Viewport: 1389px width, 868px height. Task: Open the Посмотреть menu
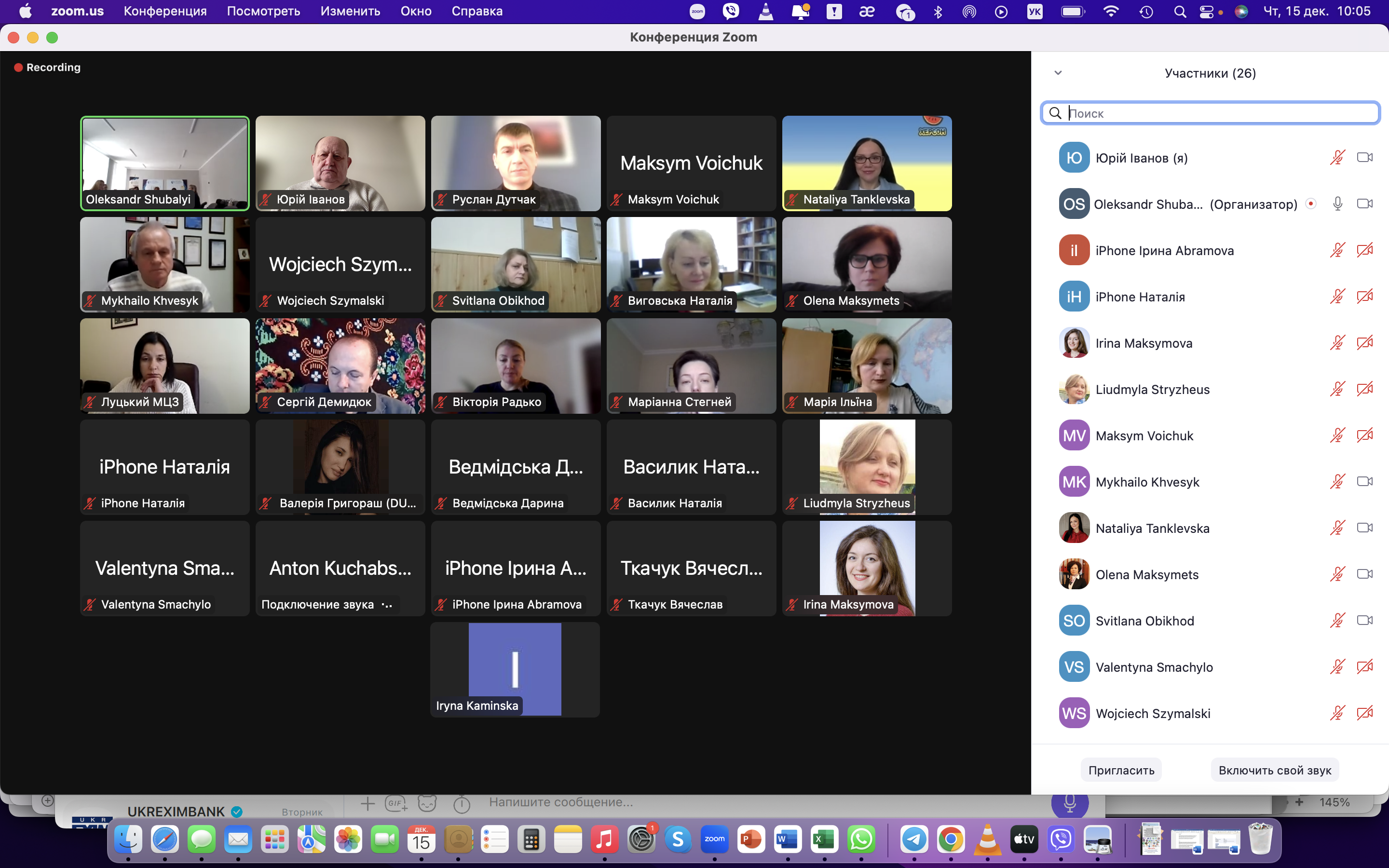tap(263, 12)
